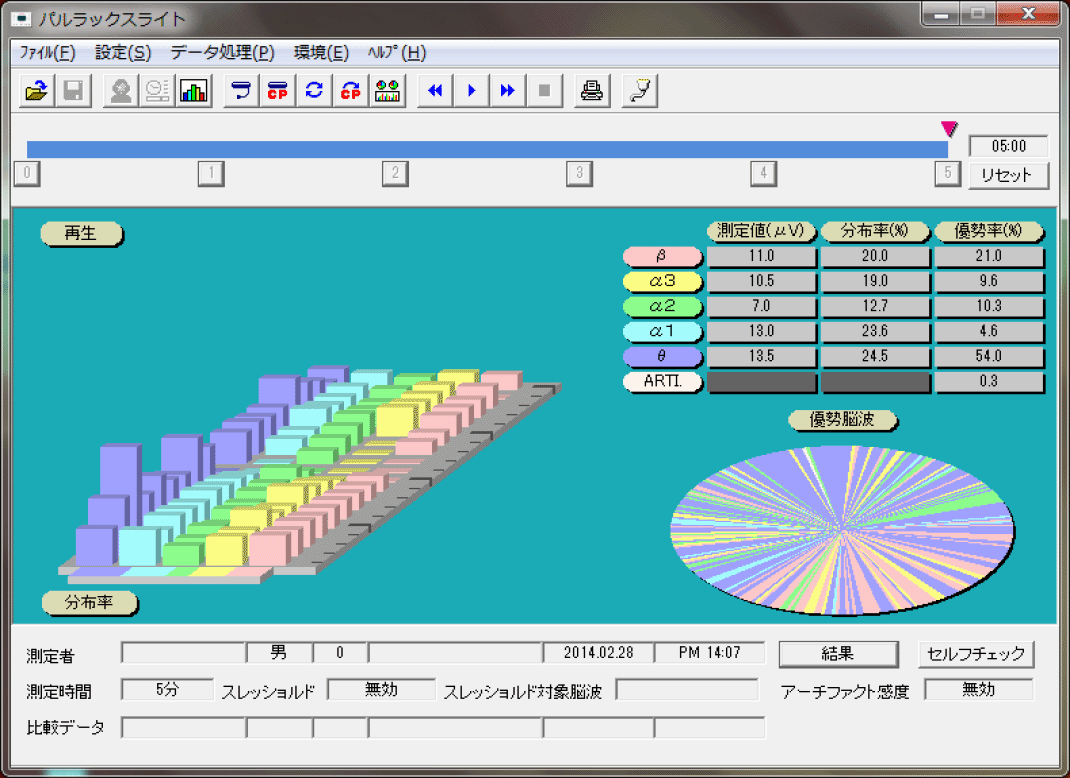Jump to timeline minute marker 0

[27, 173]
